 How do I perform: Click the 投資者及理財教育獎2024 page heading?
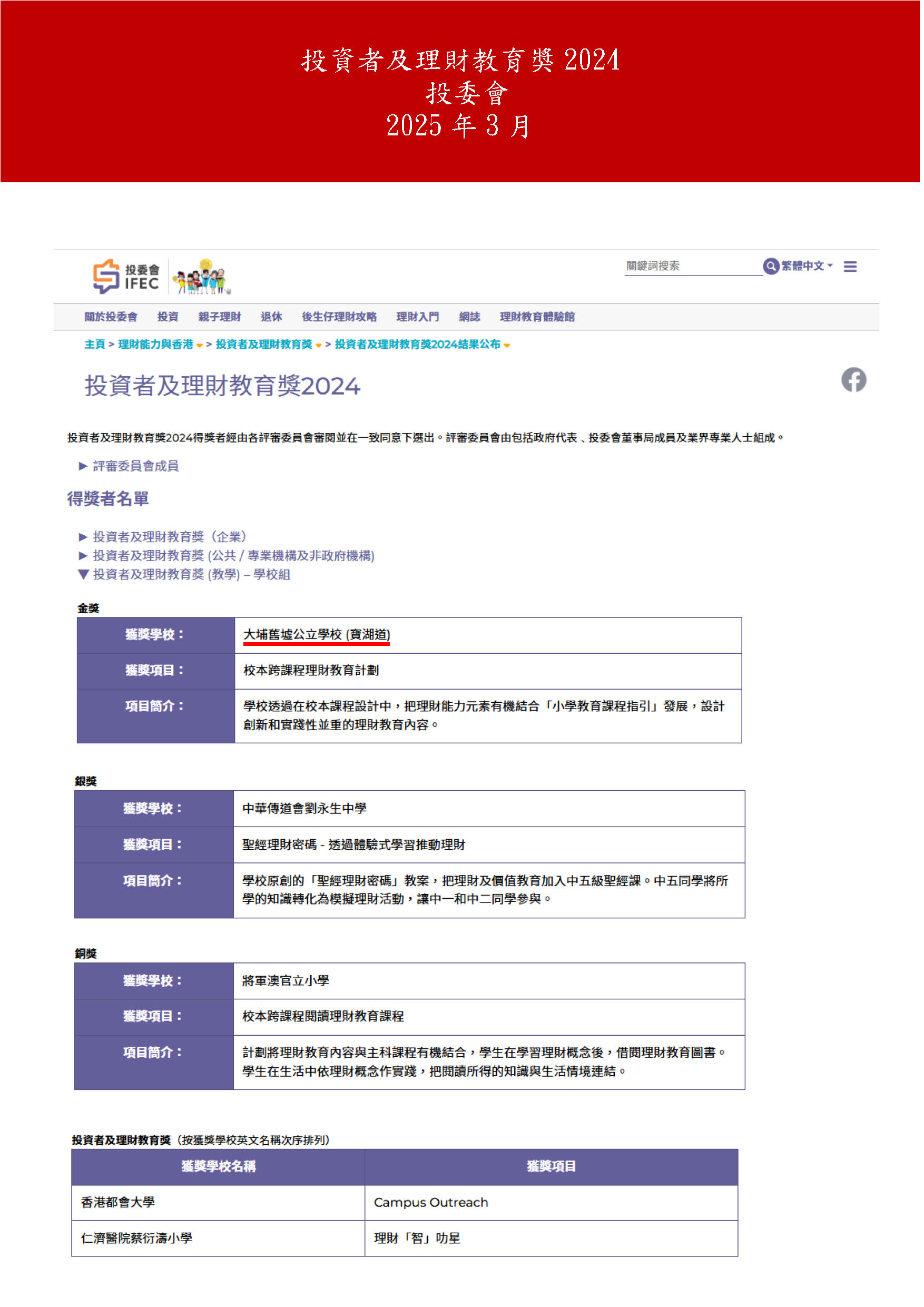click(x=223, y=386)
